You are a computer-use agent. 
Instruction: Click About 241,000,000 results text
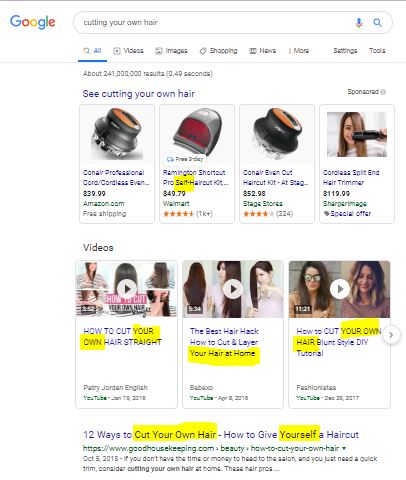pyautogui.click(x=148, y=74)
